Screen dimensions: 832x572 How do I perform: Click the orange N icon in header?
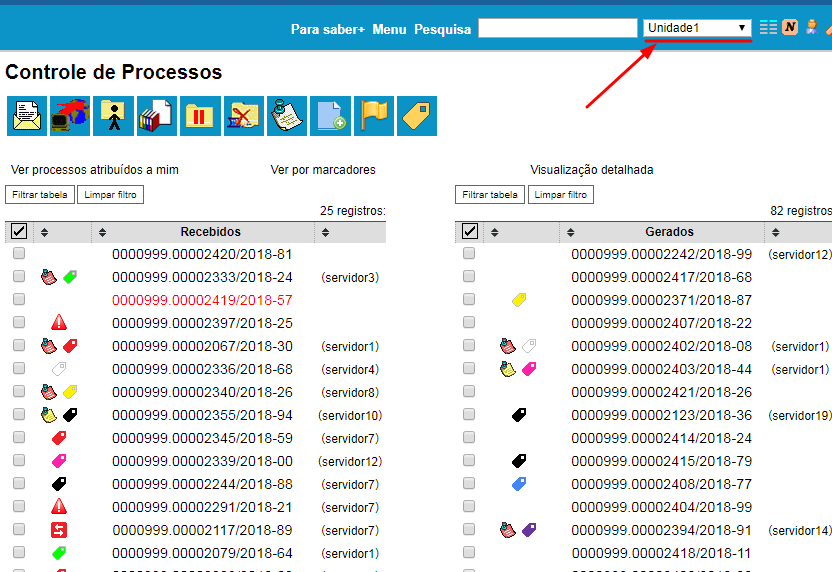pyautogui.click(x=790, y=27)
